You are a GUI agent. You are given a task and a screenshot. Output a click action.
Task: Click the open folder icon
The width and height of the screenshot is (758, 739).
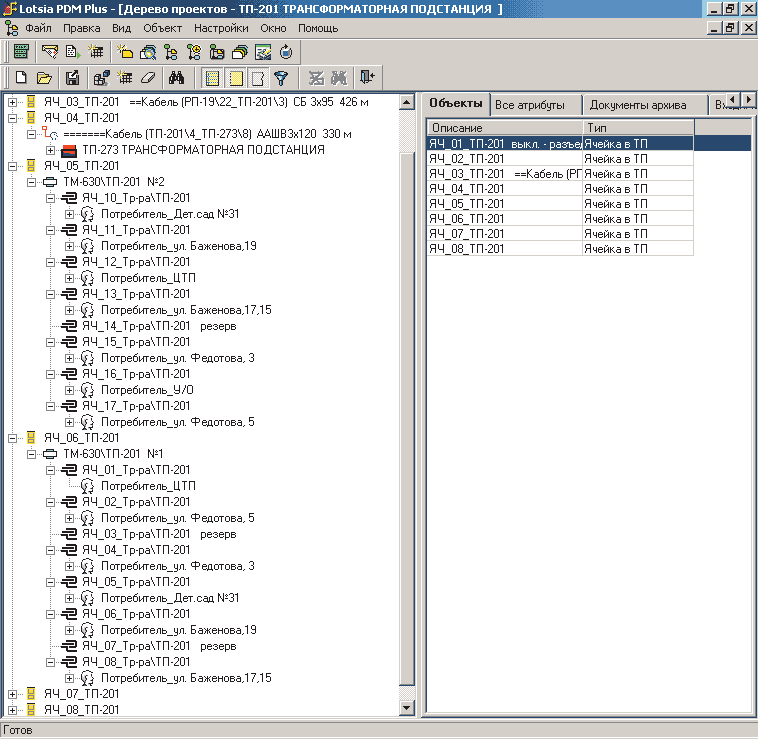click(45, 78)
